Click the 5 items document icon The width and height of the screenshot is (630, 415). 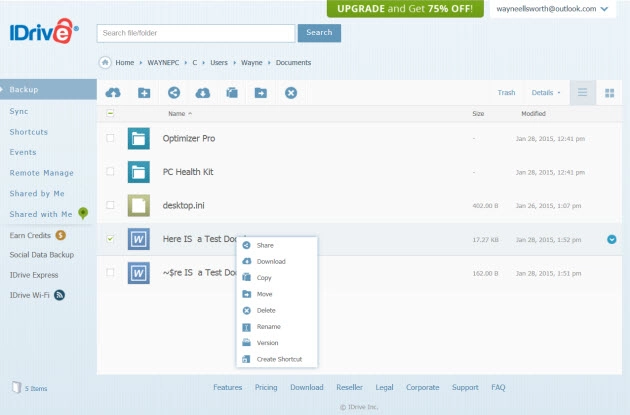(16, 387)
